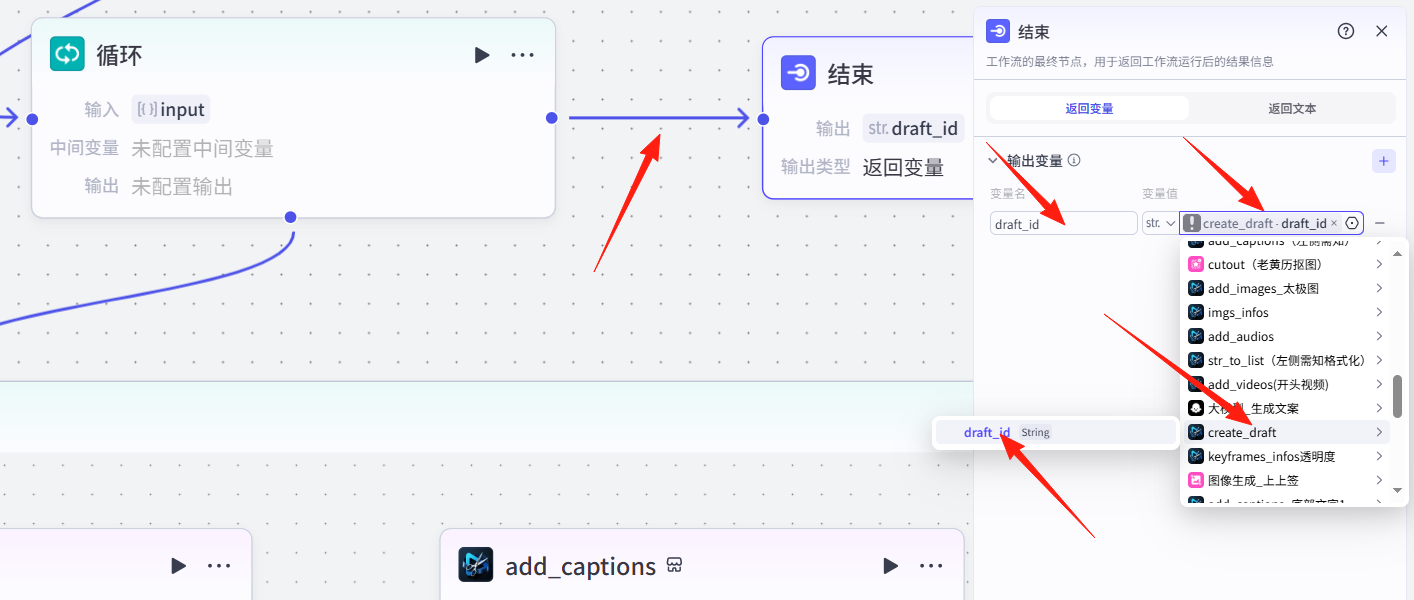Screen dimensions: 1414x600
Task: Open the str. type dropdown
Action: point(1160,223)
